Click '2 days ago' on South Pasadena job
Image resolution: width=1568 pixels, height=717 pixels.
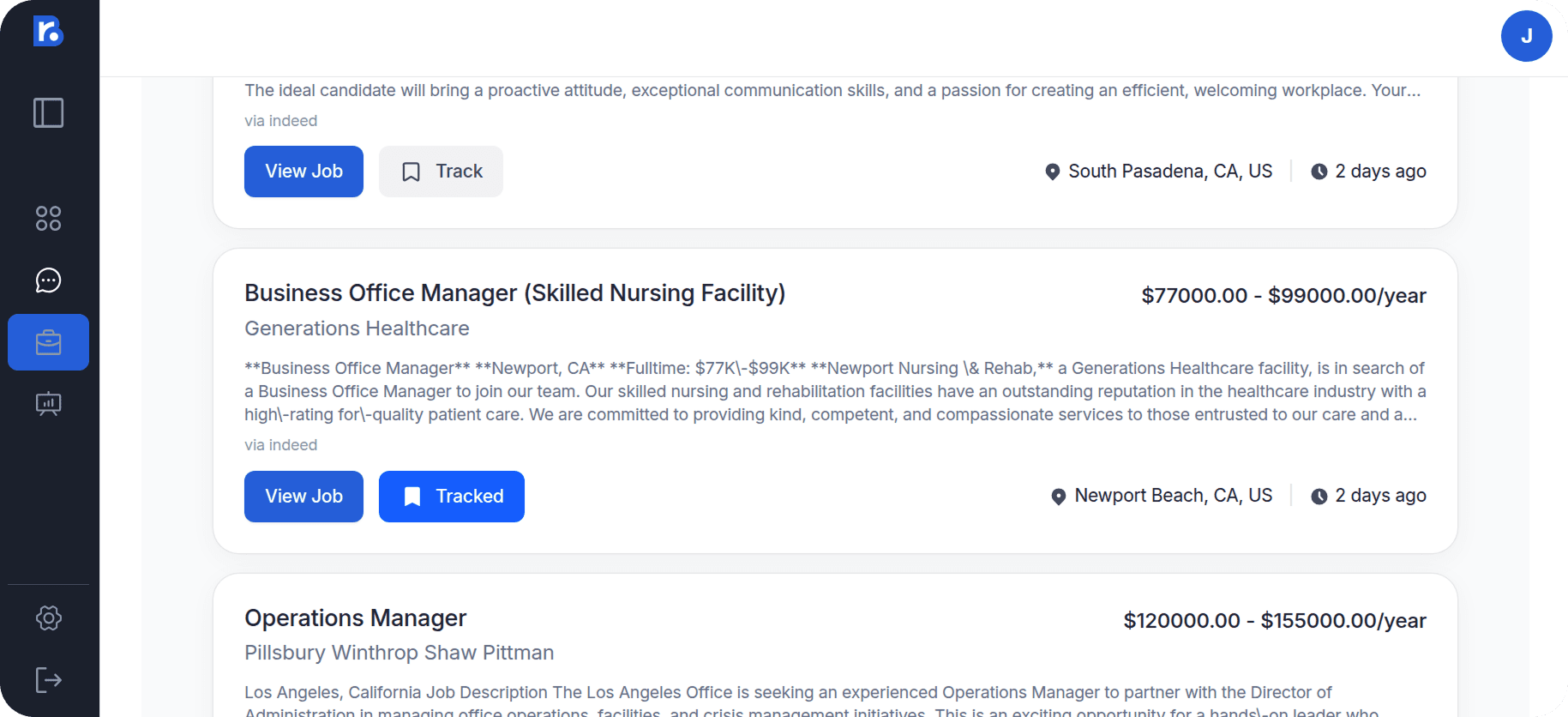pyautogui.click(x=1380, y=172)
